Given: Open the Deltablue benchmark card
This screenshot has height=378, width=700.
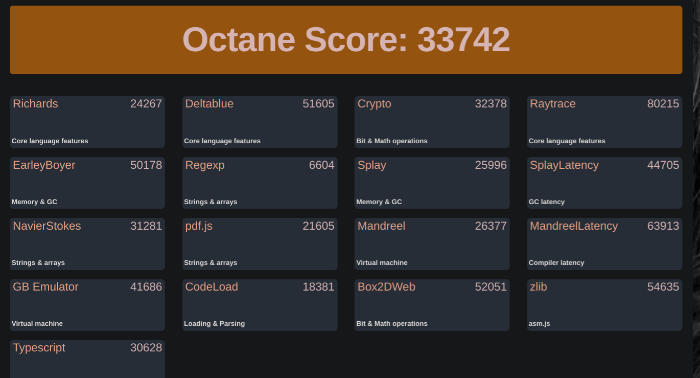Looking at the screenshot, I should click(260, 122).
